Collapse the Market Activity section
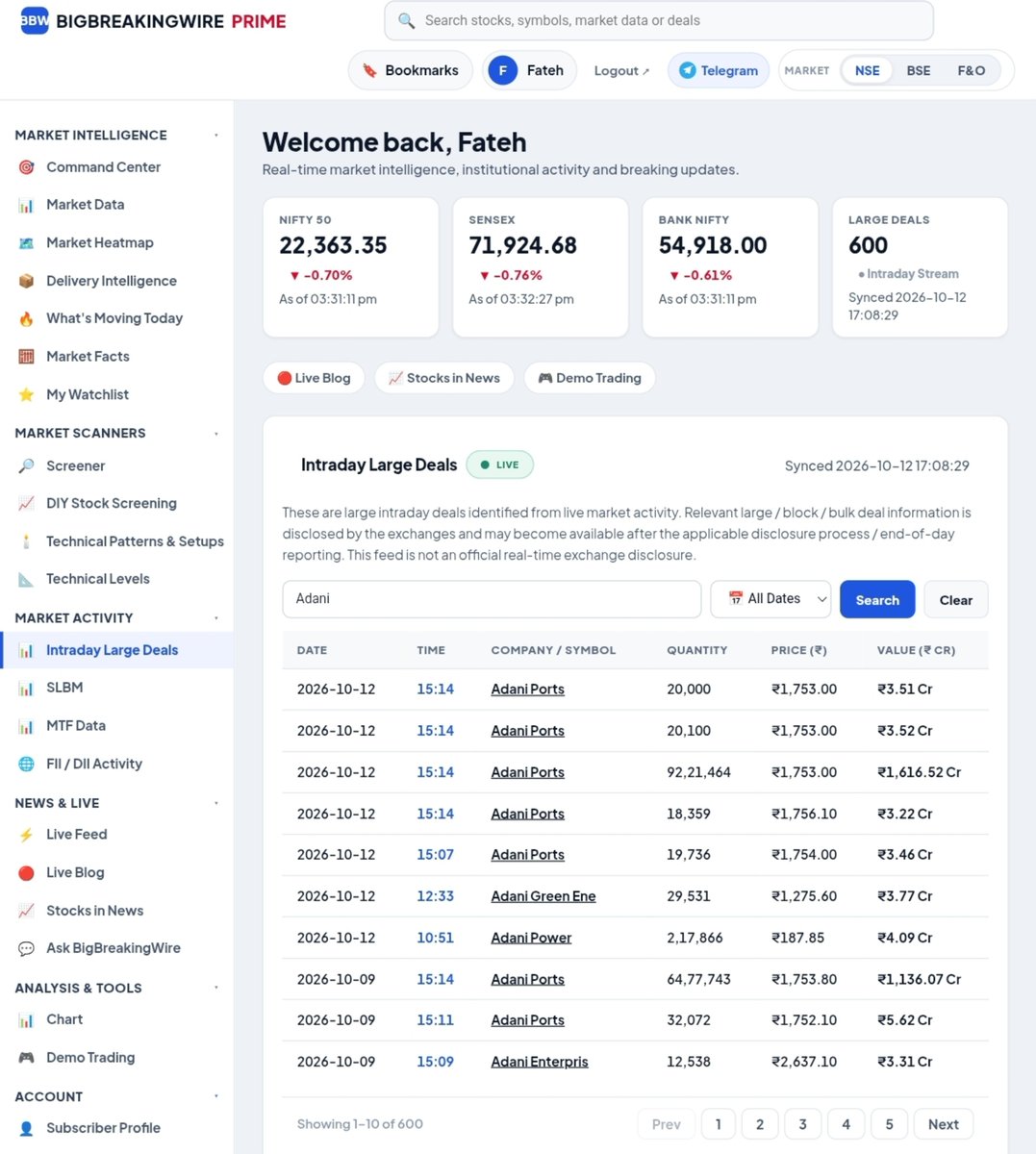 pos(215,618)
